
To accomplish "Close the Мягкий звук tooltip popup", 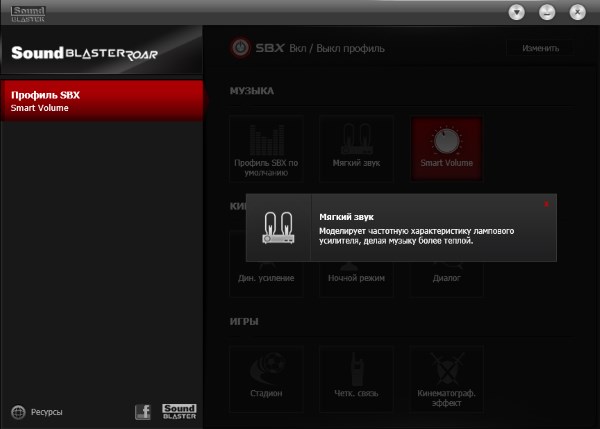I will click(546, 204).
